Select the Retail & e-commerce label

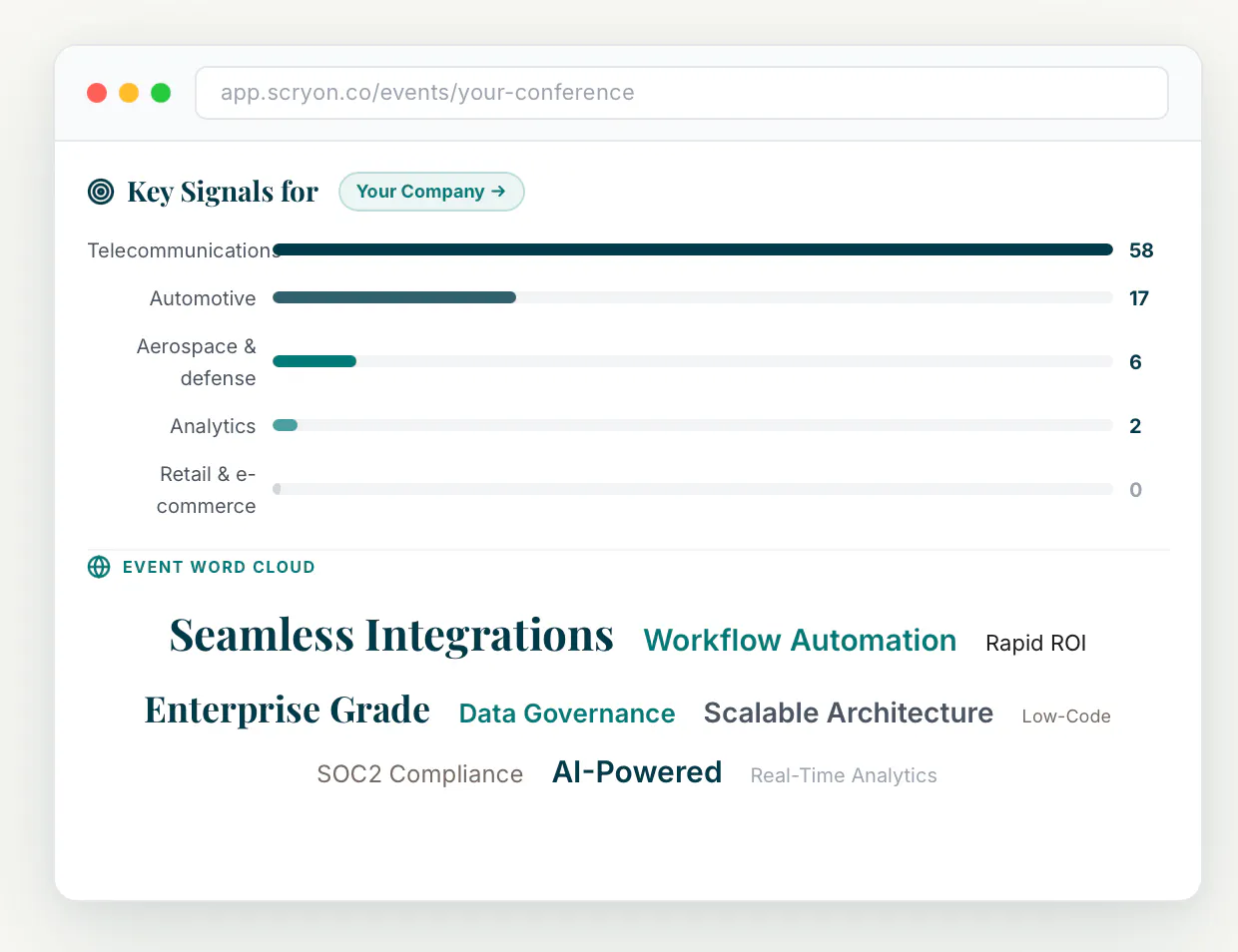click(x=207, y=490)
